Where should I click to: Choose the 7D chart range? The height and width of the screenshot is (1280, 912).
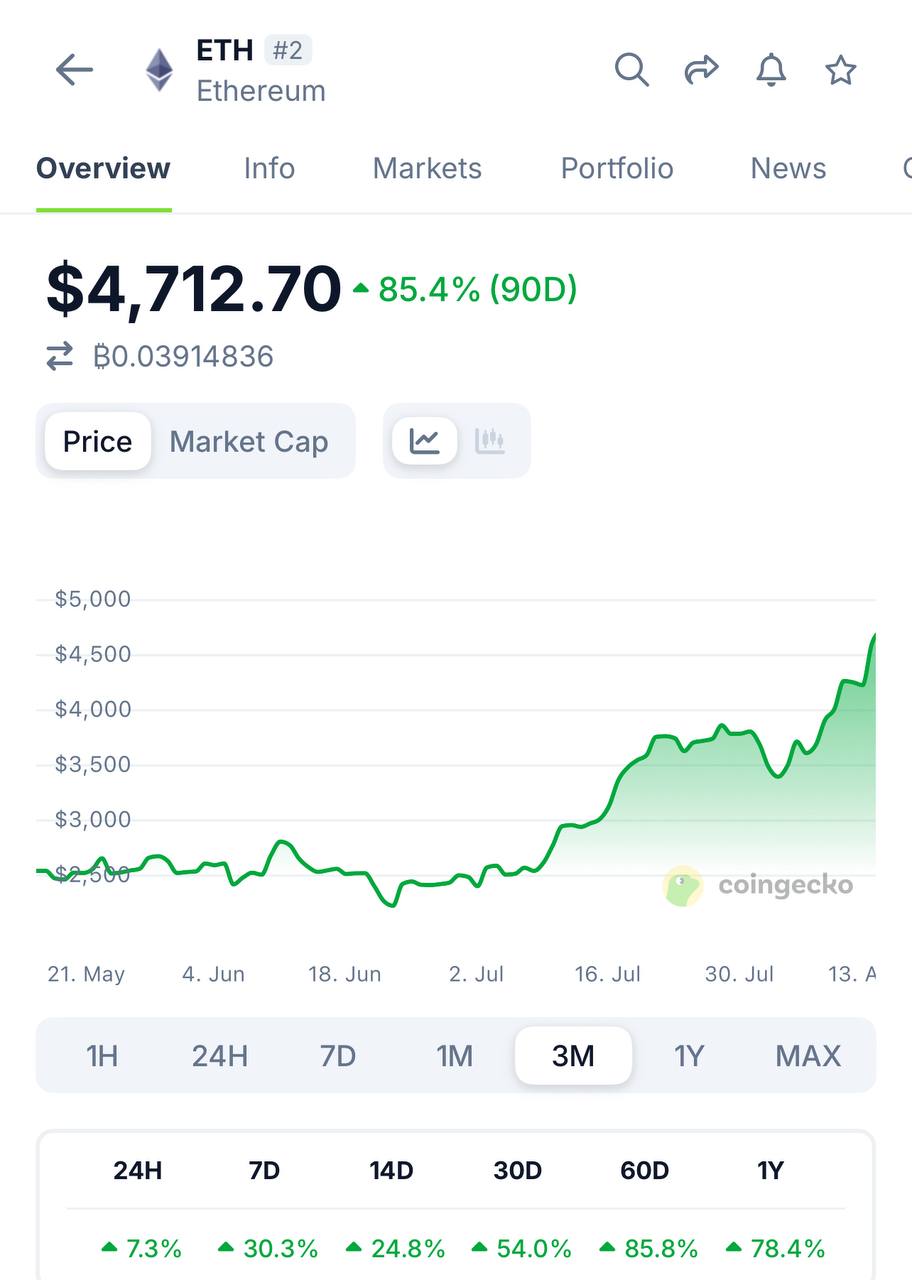click(338, 1056)
